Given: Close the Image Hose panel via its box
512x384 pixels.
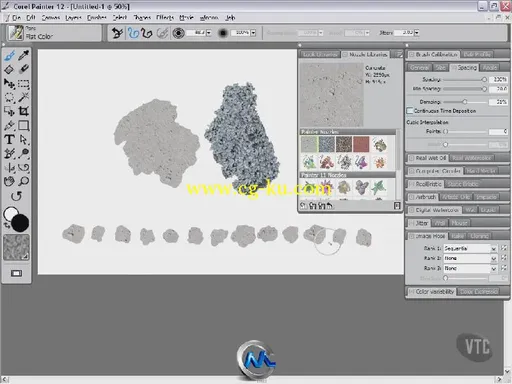Looking at the screenshot, I should tap(412, 236).
